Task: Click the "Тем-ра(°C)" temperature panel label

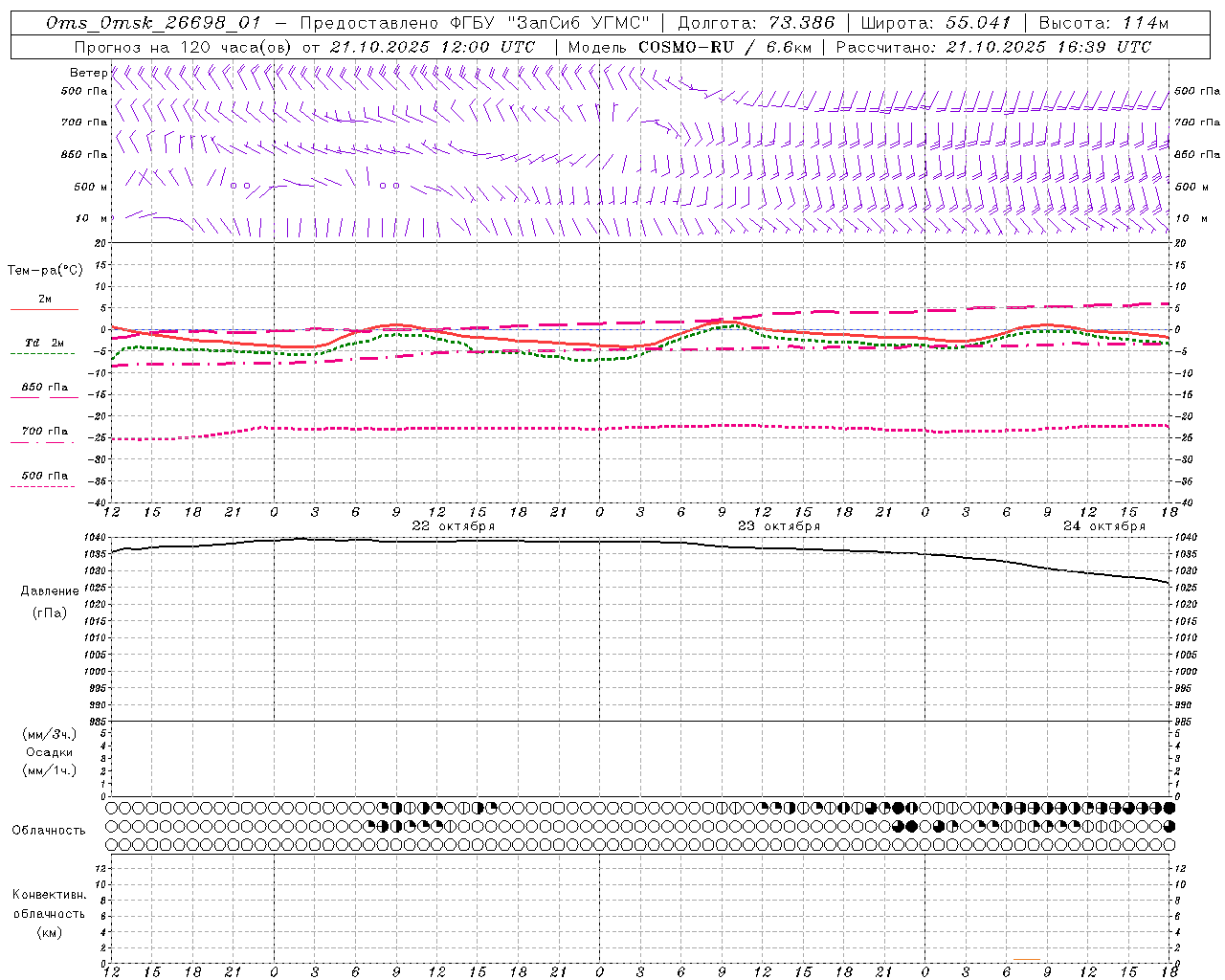Action: tap(45, 271)
